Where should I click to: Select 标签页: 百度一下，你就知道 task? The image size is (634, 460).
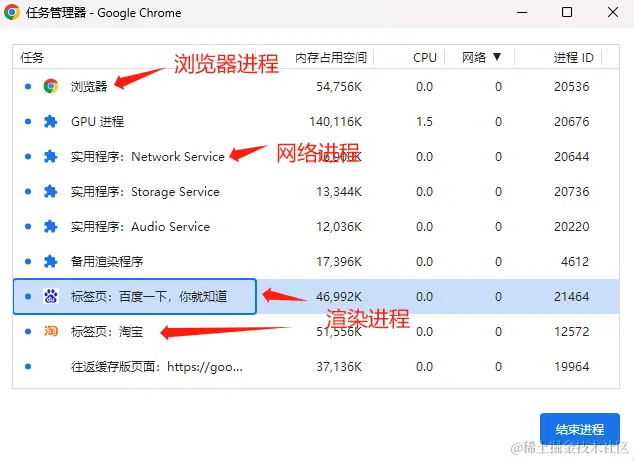(316, 296)
